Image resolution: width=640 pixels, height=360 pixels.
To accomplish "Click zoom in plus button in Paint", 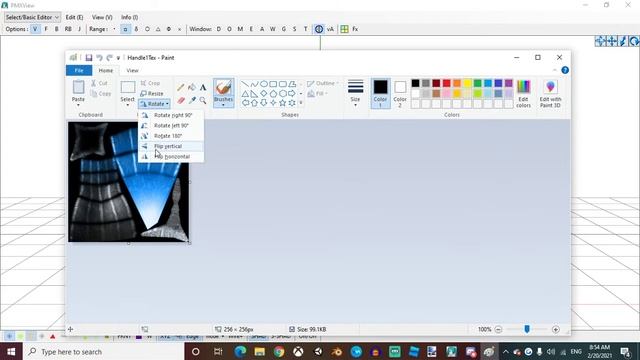I will point(556,329).
